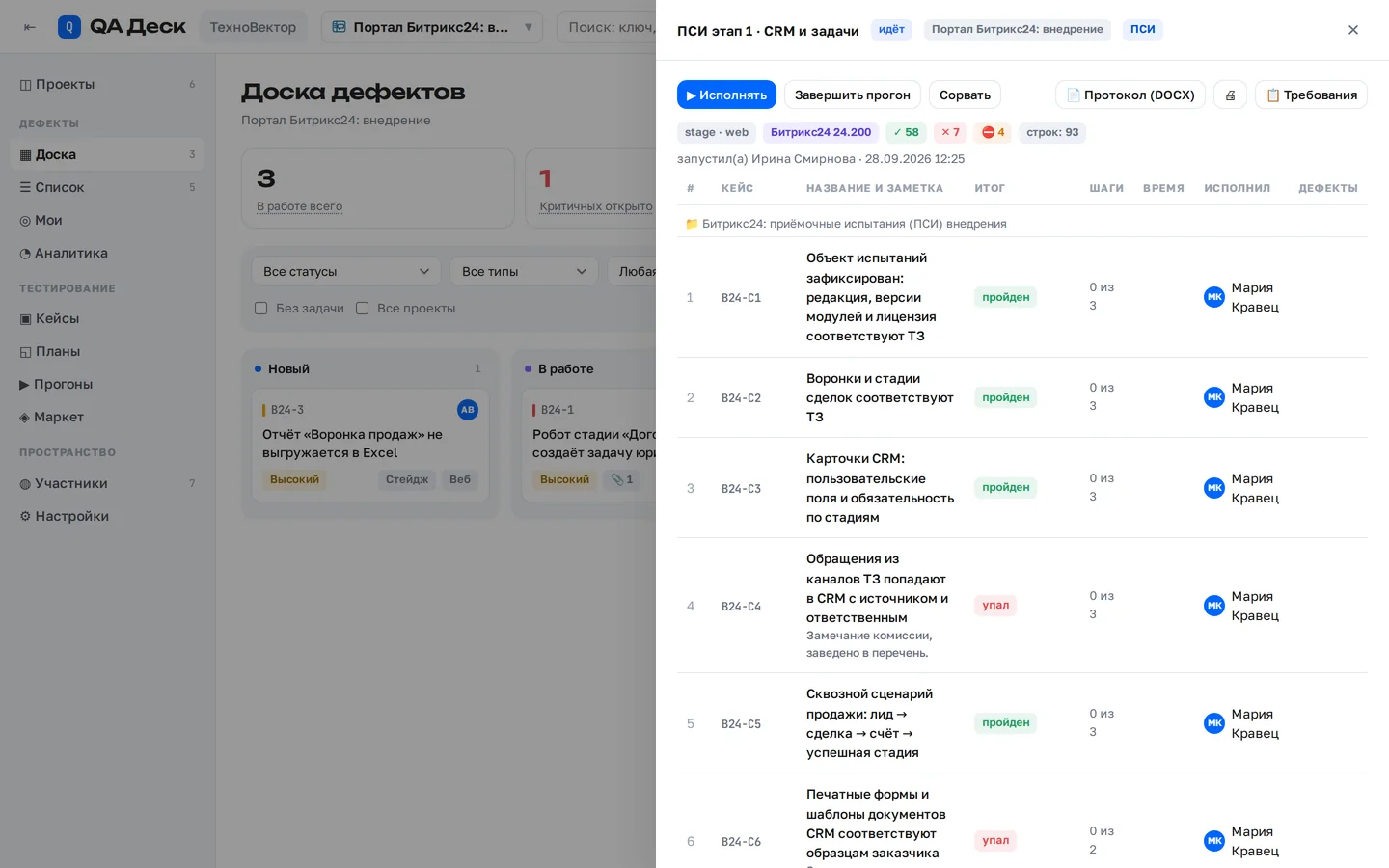
Task: Click the строк: 93 badge
Action: [x=1052, y=132]
